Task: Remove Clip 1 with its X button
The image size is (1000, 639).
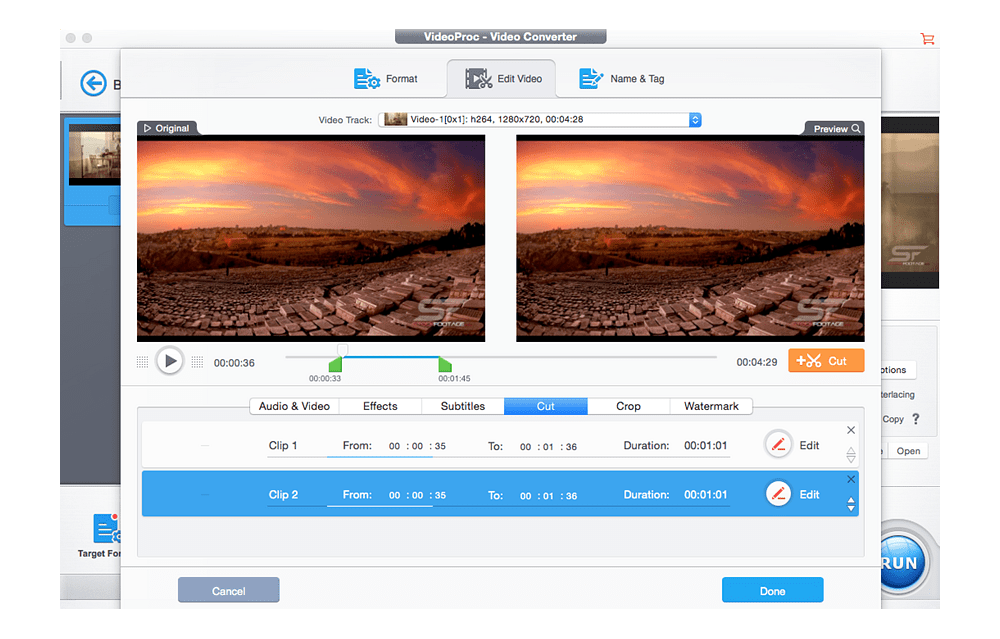Action: [851, 430]
